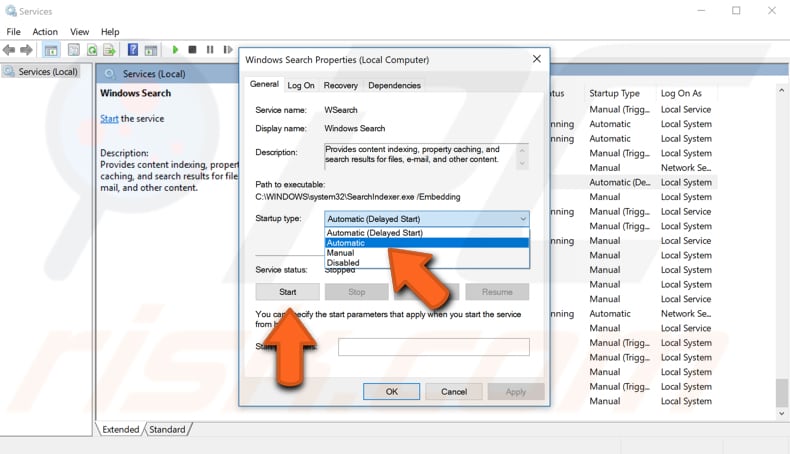The image size is (790, 454).
Task: Open the View menu
Action: pos(79,32)
